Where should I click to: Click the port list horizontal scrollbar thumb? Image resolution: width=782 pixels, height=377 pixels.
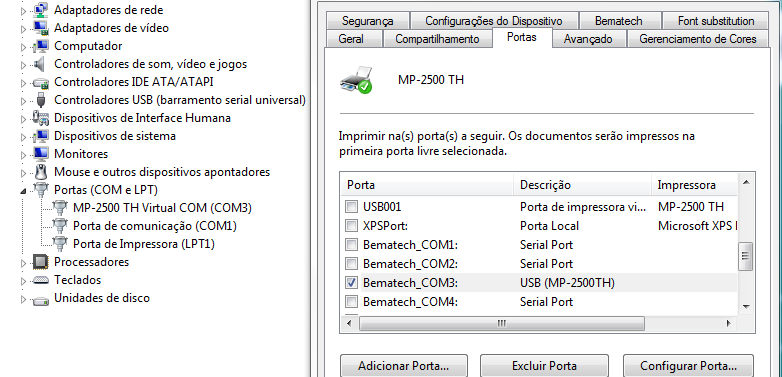[502, 323]
